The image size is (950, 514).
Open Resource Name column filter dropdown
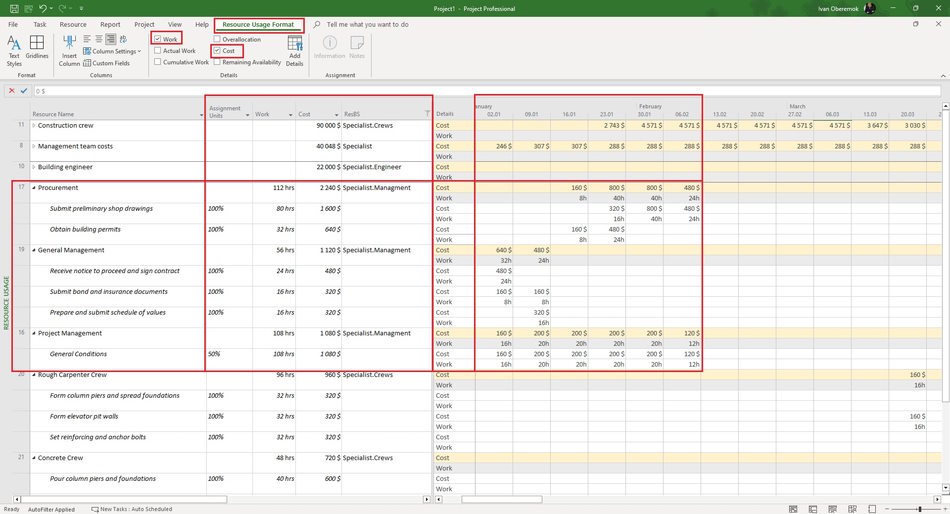[201, 115]
